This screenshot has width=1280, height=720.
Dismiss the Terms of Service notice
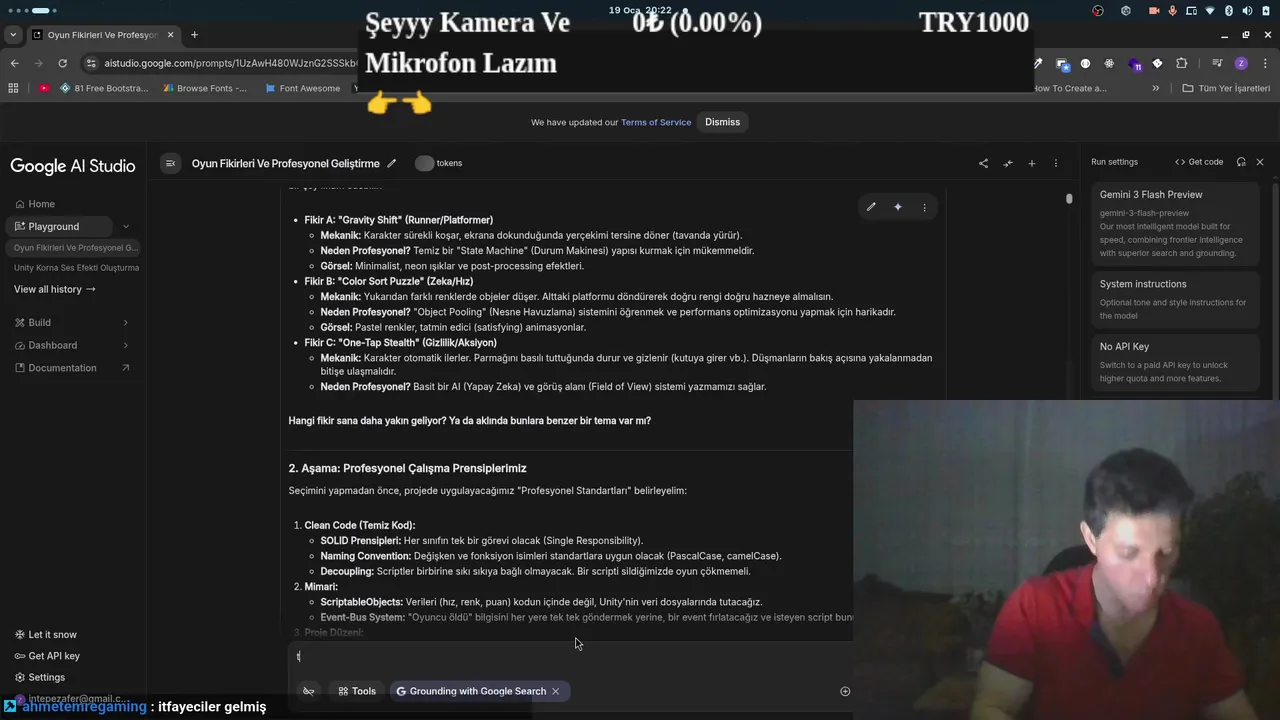coord(722,122)
